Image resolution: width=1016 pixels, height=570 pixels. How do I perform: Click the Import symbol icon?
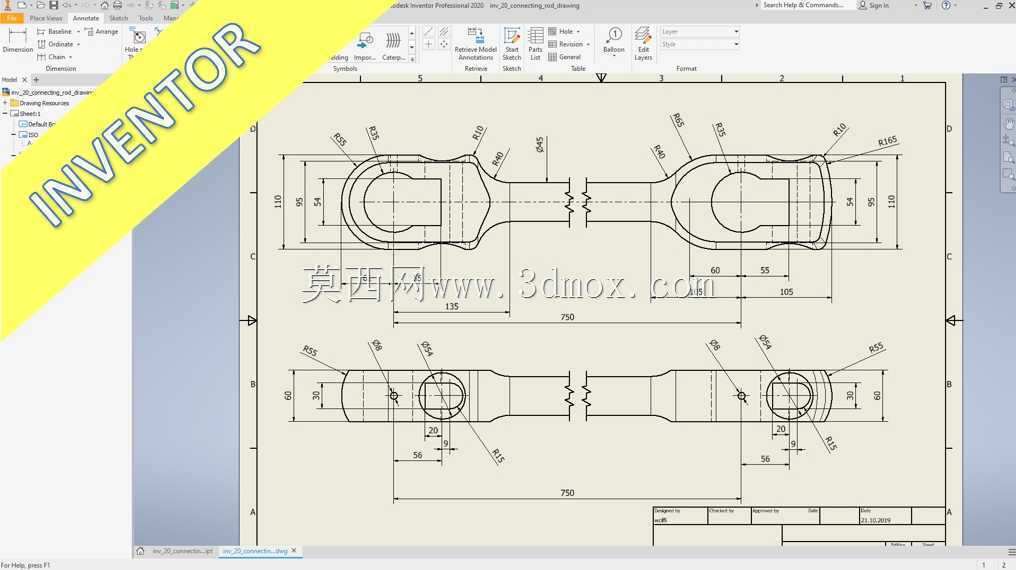click(x=365, y=45)
